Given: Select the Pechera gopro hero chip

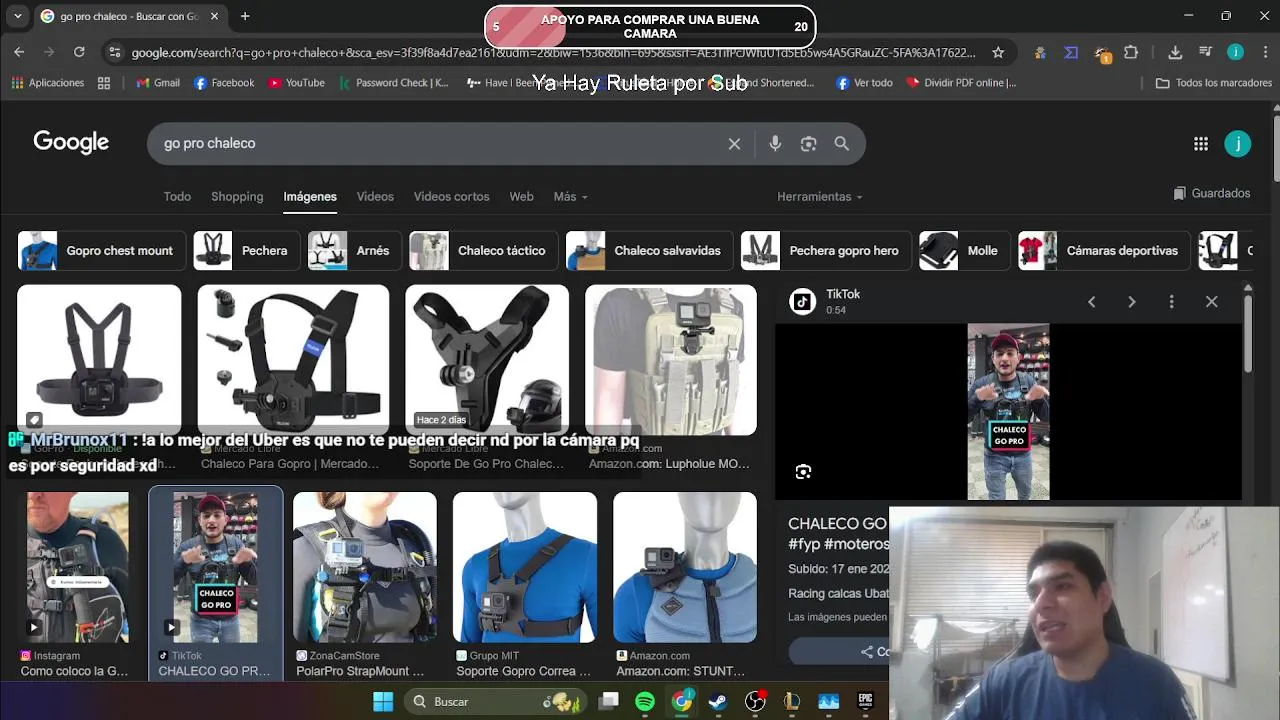Looking at the screenshot, I should point(825,251).
